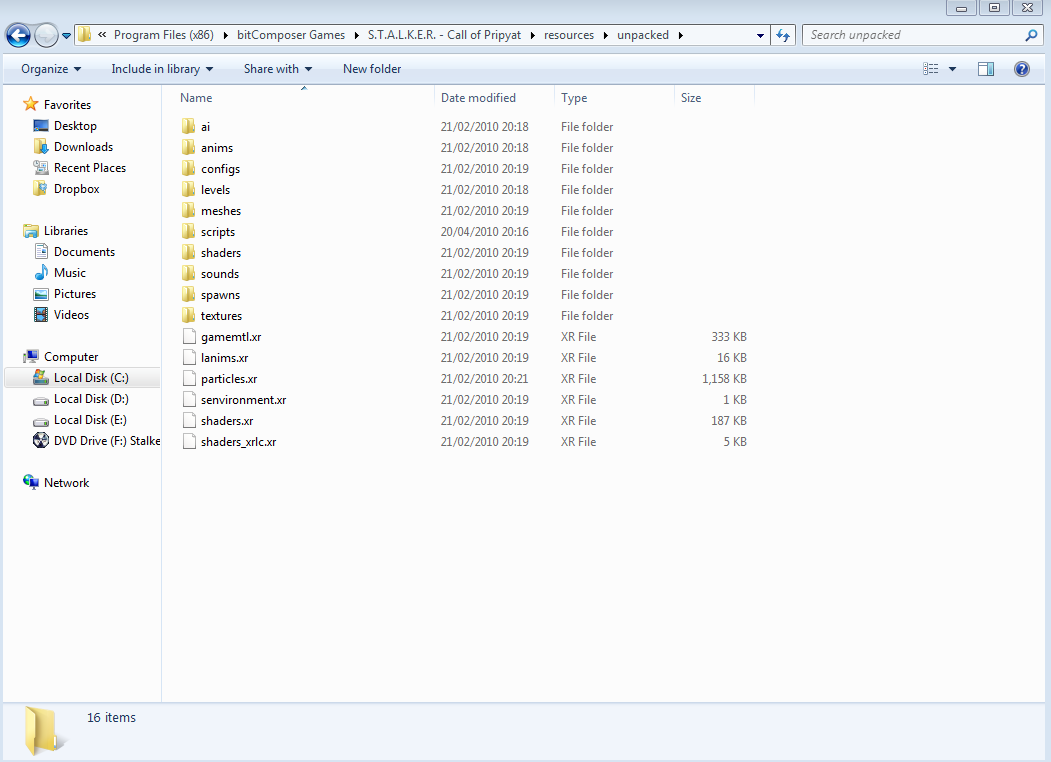Select lanims.xr file icon
1051x762 pixels.
pos(189,357)
